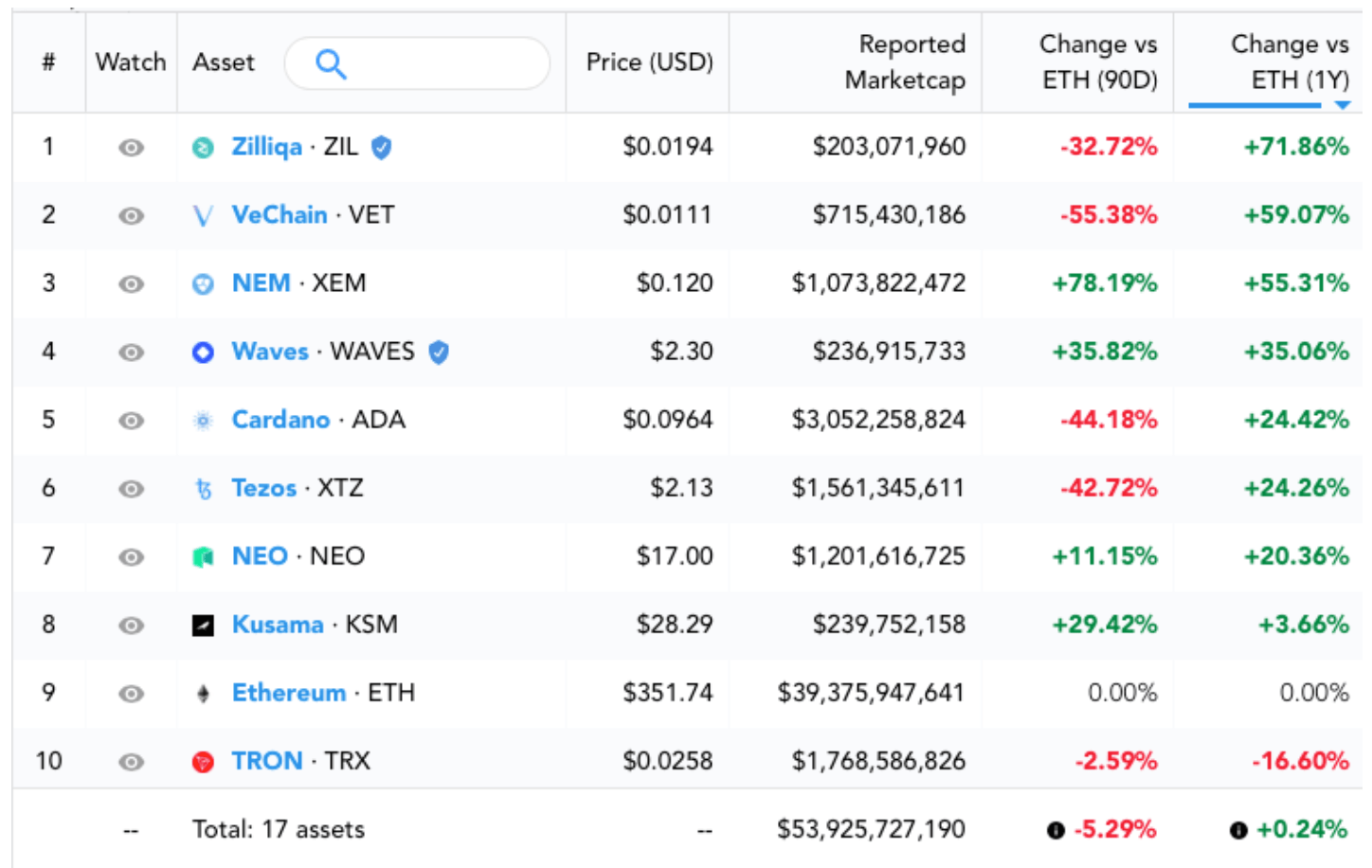Click the magnifier icon in asset search

[331, 63]
